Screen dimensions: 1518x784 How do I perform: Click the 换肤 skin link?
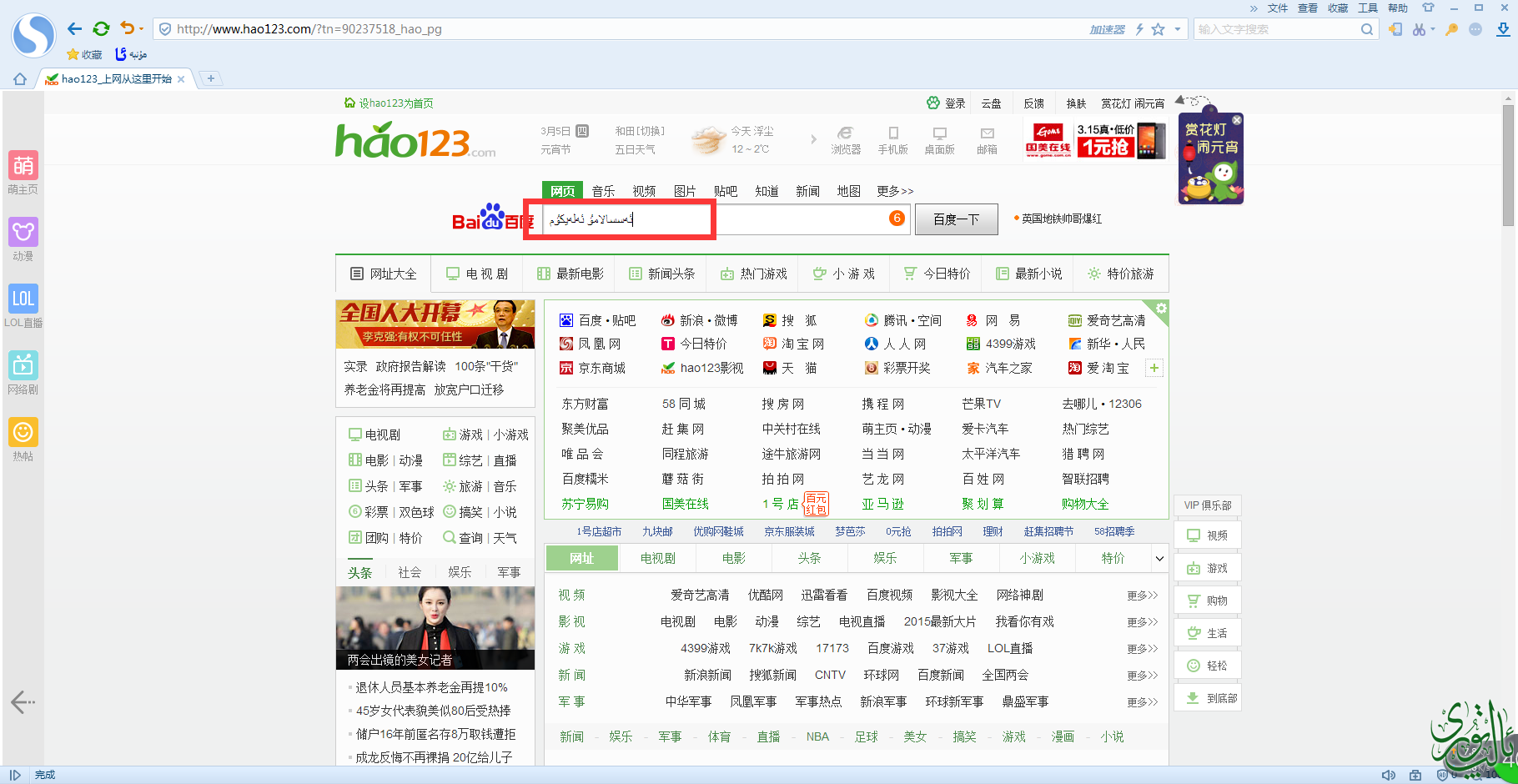pyautogui.click(x=1076, y=103)
